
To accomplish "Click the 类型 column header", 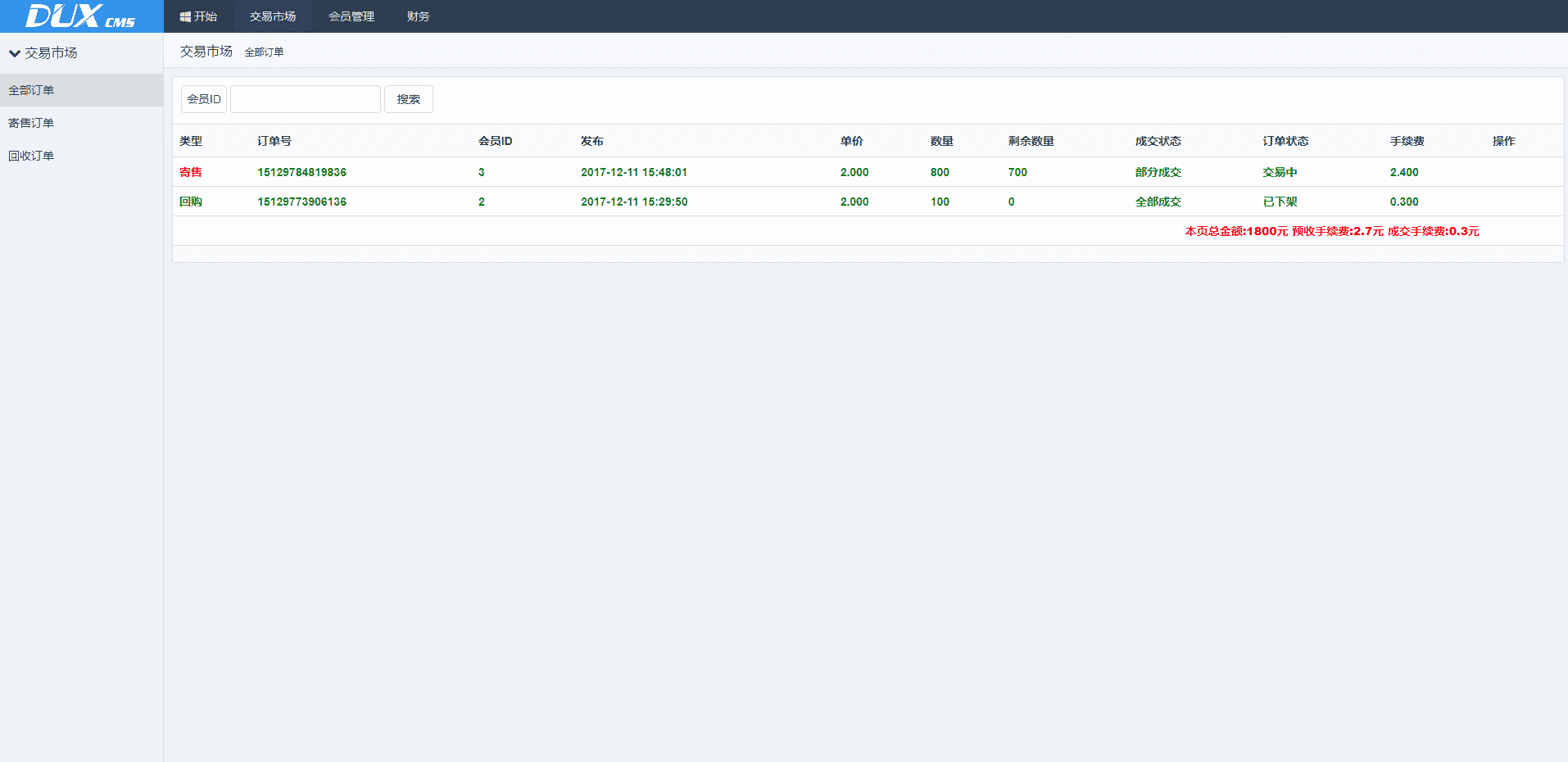I will pos(191,141).
